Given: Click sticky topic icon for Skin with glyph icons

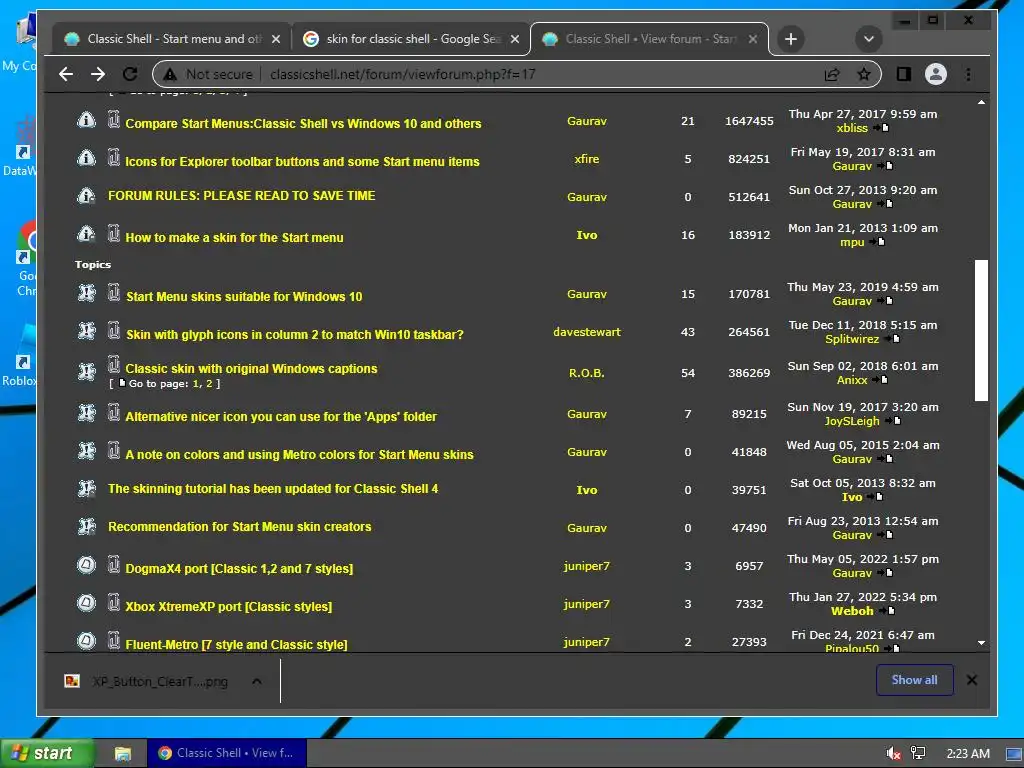Looking at the screenshot, I should tap(86, 331).
